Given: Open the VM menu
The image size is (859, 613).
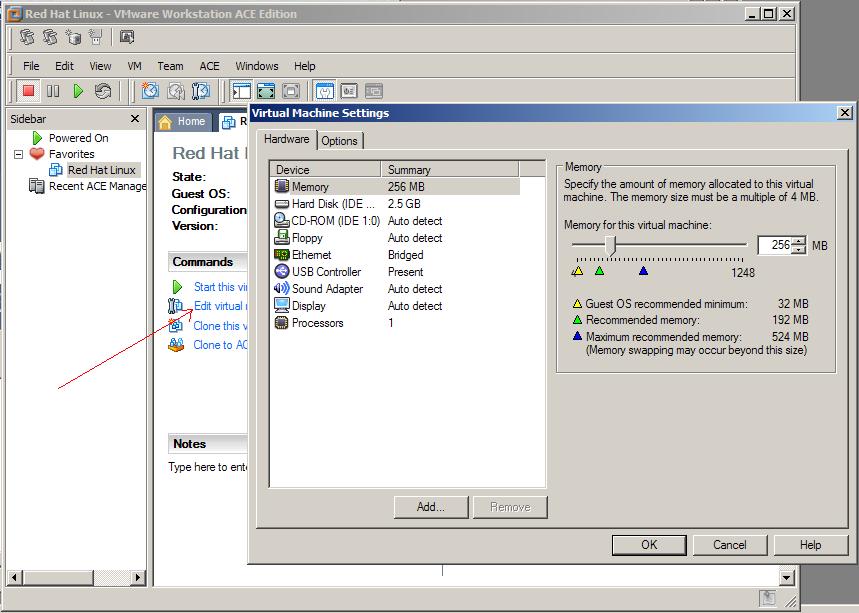Looking at the screenshot, I should [134, 66].
